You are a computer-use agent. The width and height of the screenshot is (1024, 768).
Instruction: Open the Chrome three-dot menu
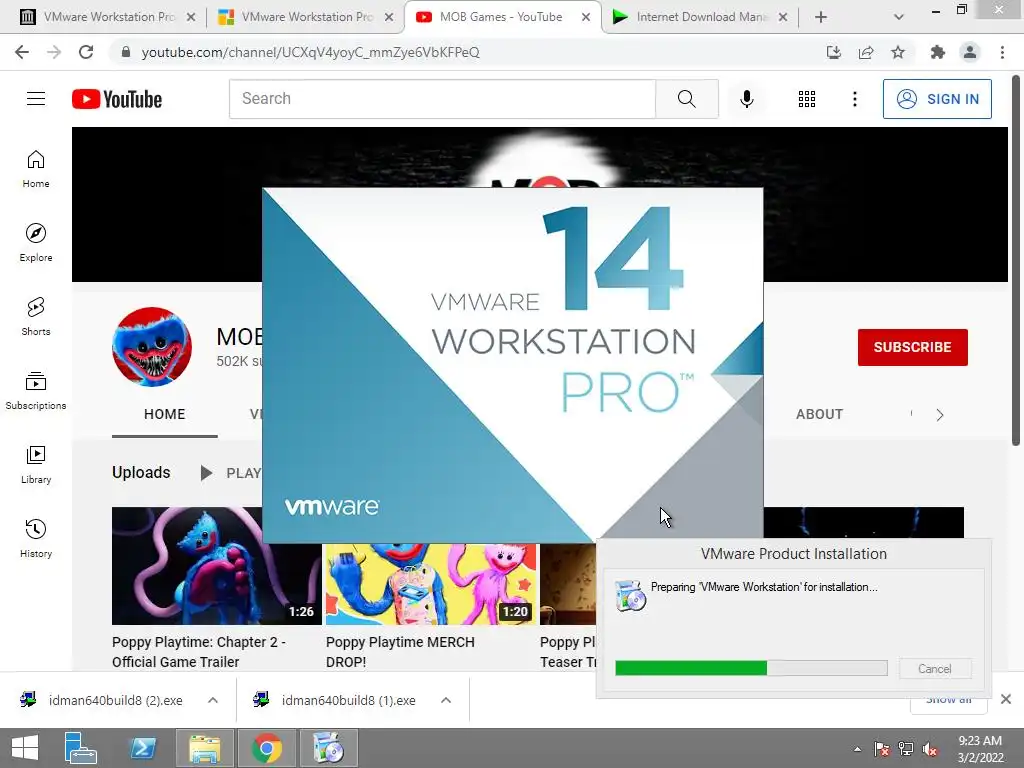1002,52
